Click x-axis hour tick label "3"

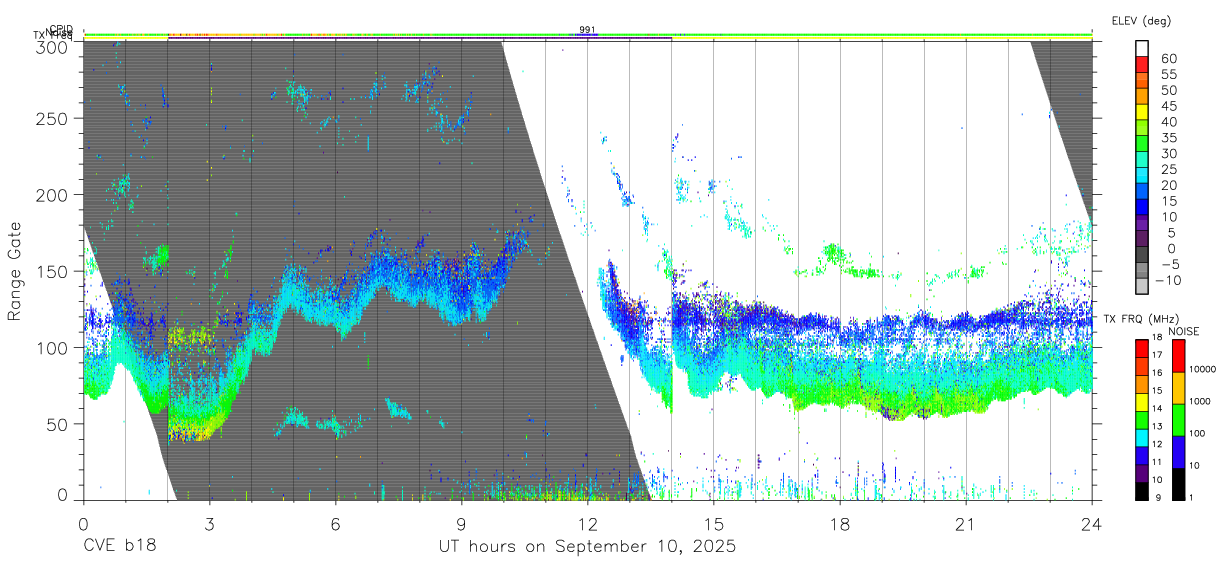(x=209, y=524)
